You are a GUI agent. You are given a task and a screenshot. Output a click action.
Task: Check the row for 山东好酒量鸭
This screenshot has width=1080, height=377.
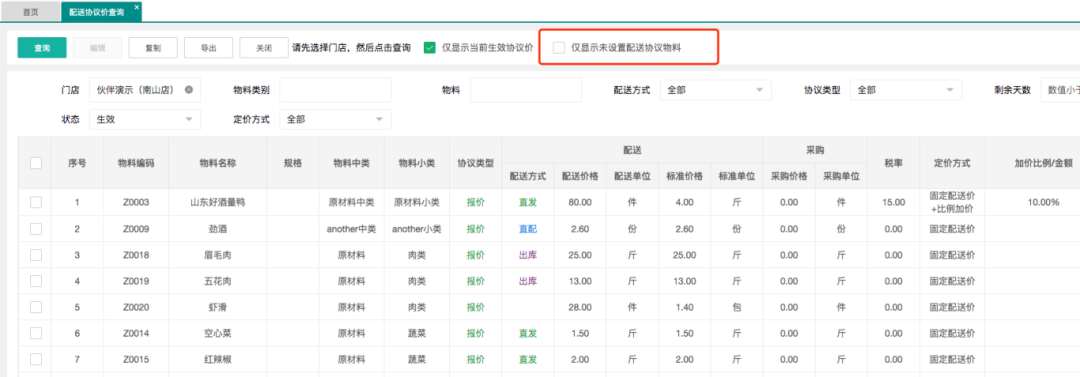point(36,202)
